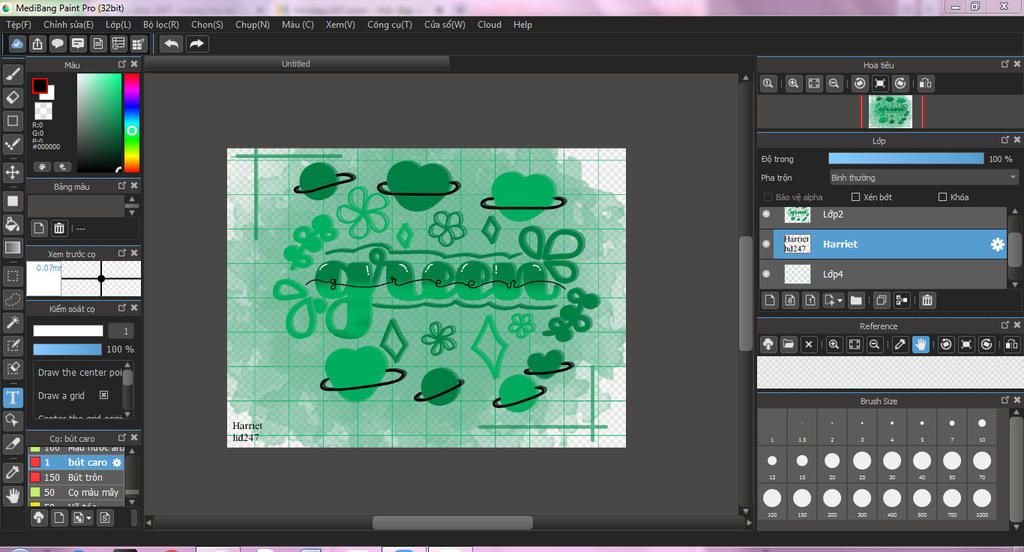The height and width of the screenshot is (552, 1024).
Task: Select the Divide frame tool
Action: pos(12,444)
